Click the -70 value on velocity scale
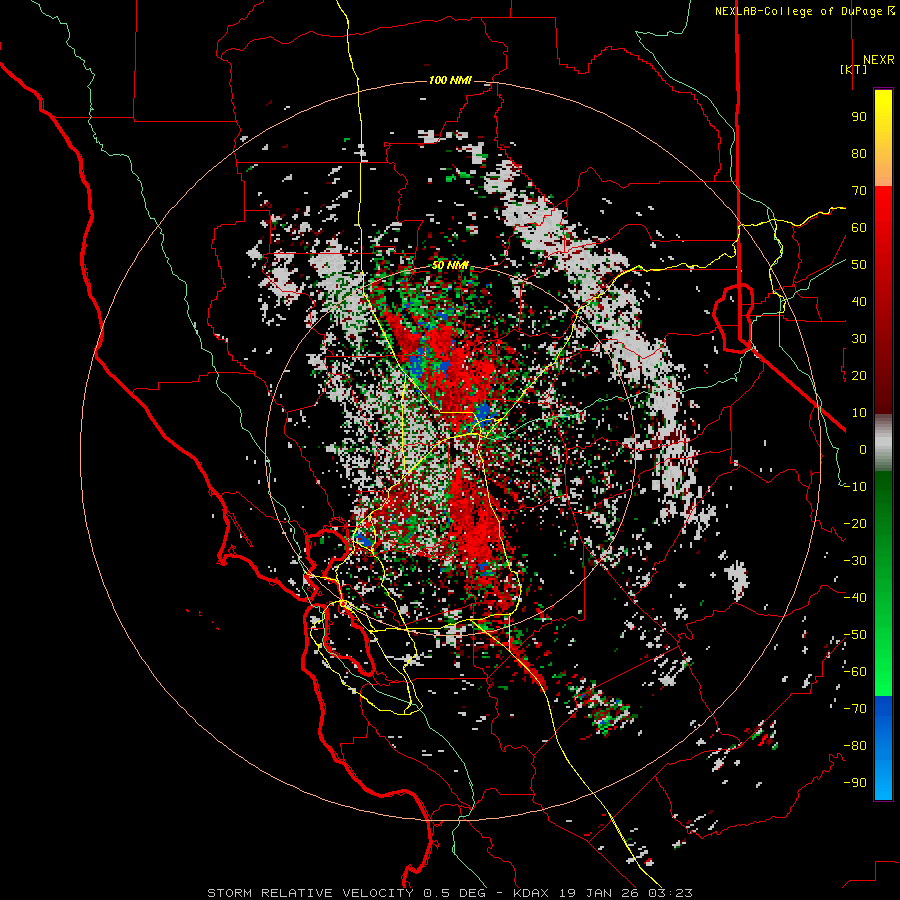This screenshot has height=900, width=900. (855, 709)
